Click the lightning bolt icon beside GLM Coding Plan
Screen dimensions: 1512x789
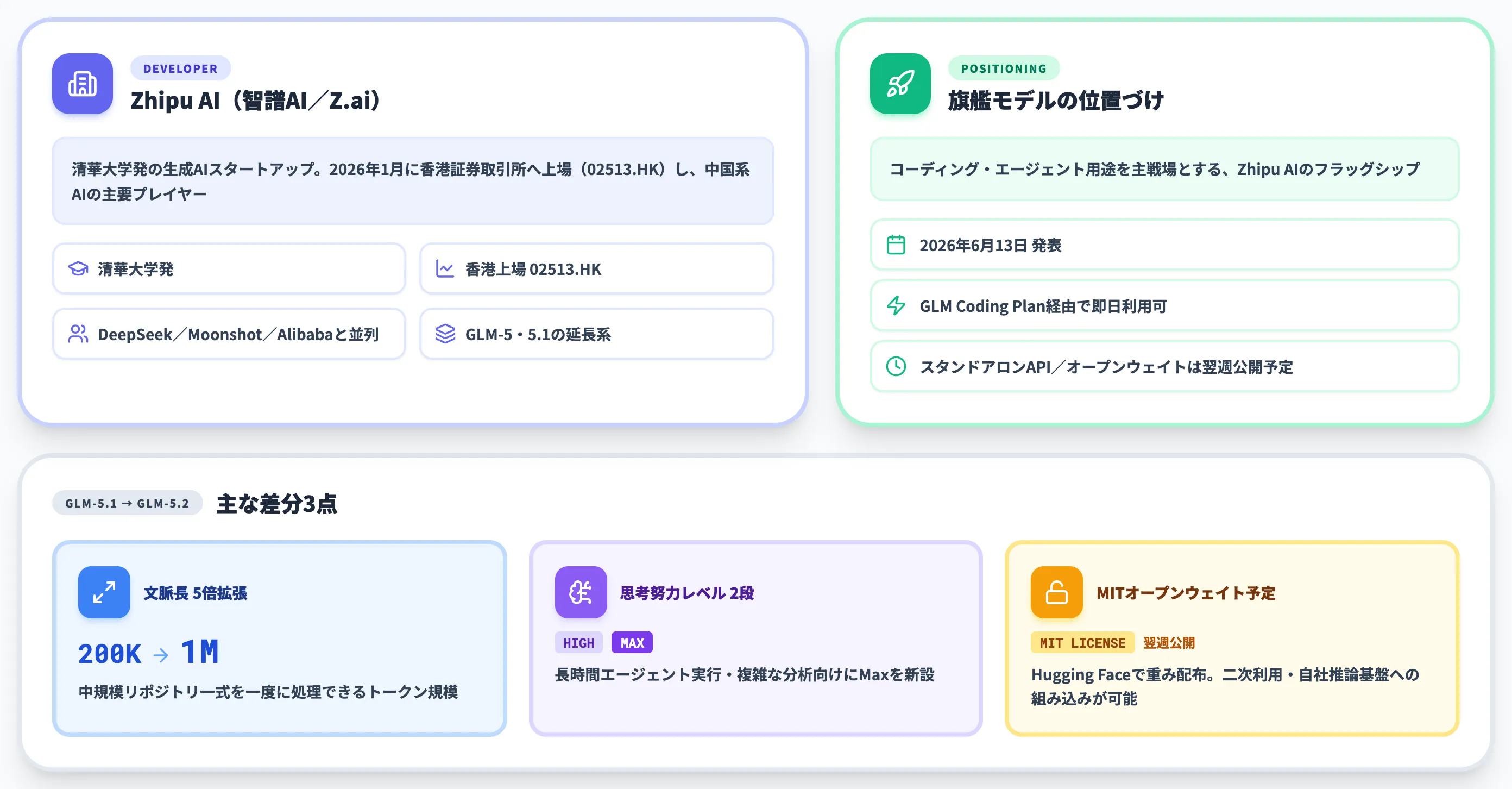tap(896, 305)
